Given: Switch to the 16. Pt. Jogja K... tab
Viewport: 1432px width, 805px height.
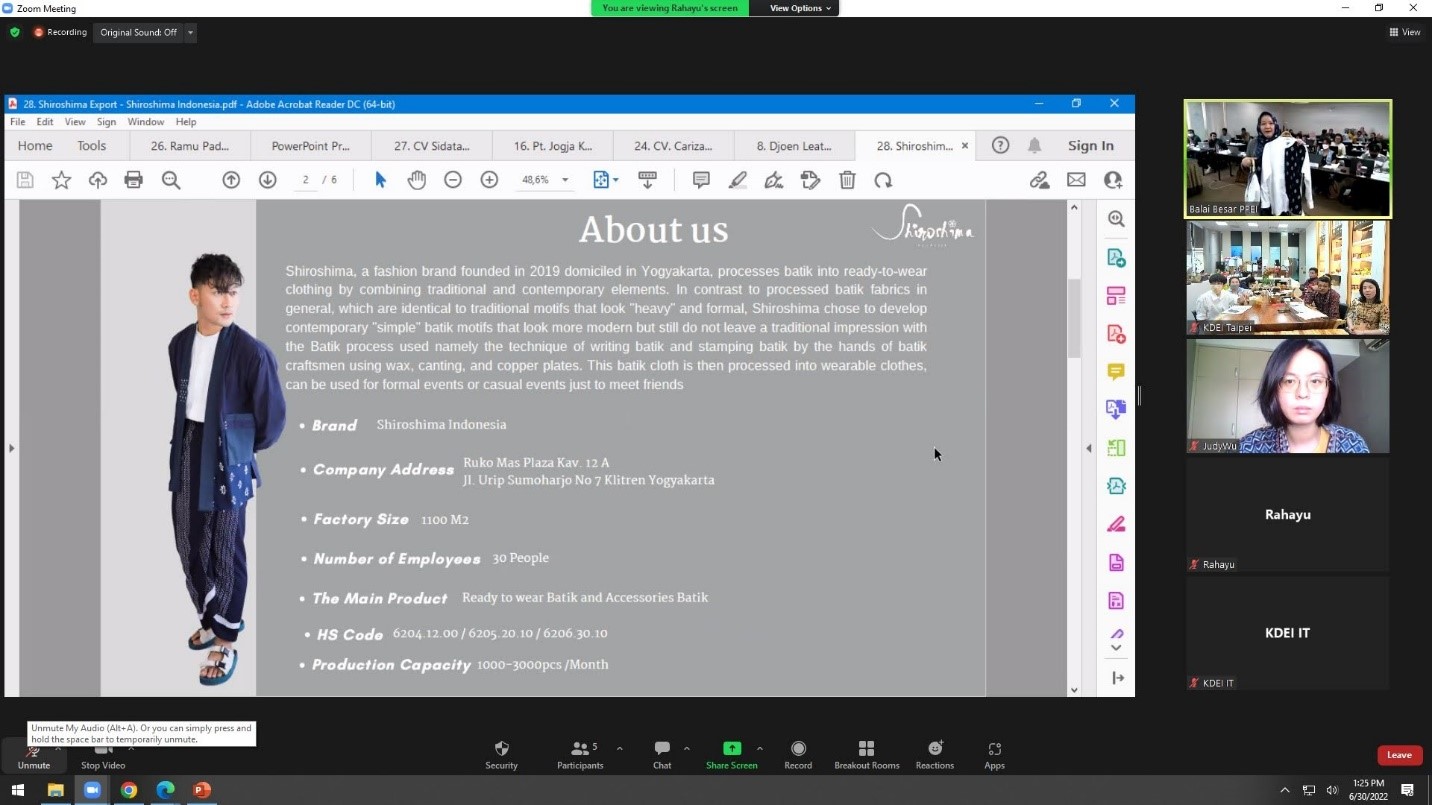Looking at the screenshot, I should point(553,145).
